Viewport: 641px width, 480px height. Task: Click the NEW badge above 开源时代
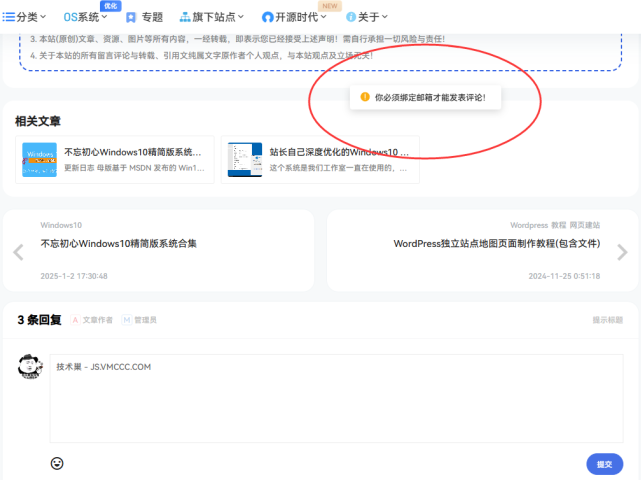[x=330, y=6]
